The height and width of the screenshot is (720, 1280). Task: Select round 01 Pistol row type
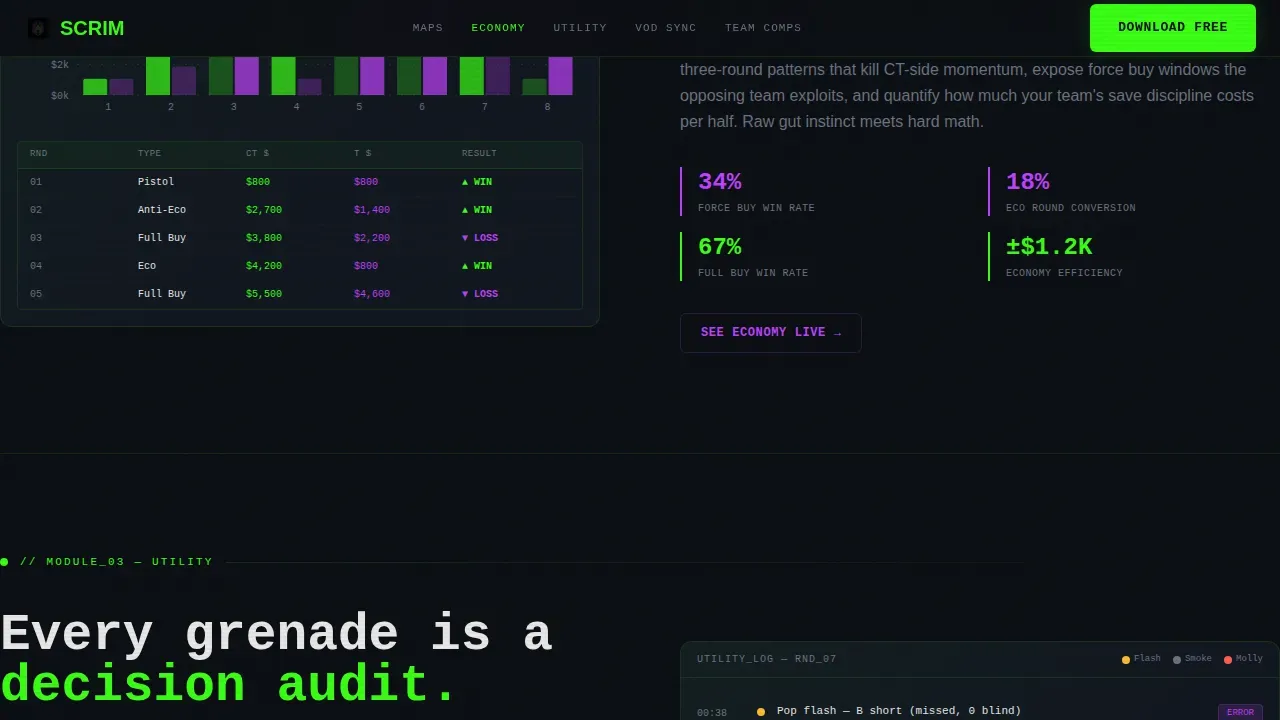156,182
